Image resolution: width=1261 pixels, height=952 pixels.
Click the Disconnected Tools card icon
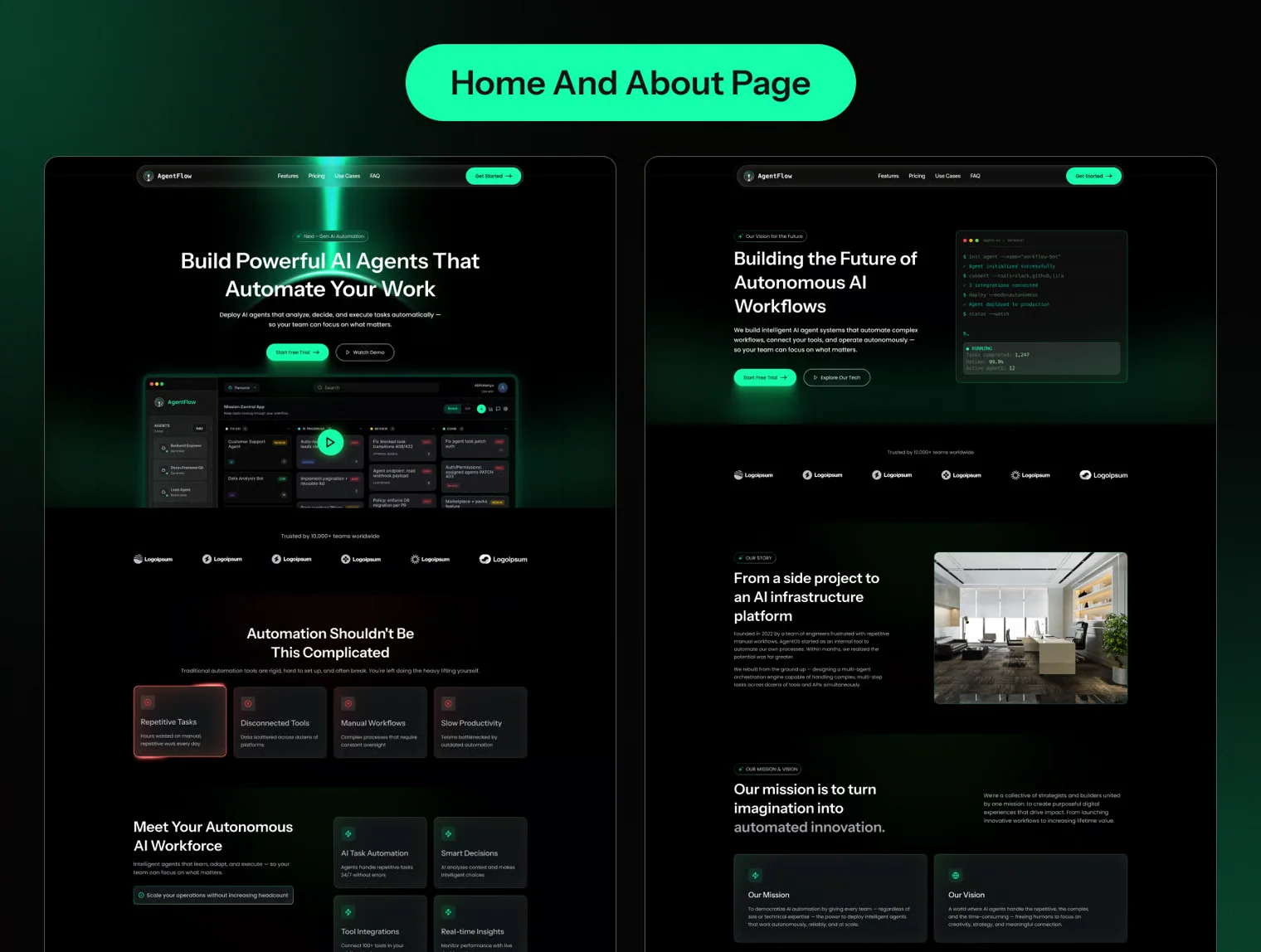tap(248, 703)
